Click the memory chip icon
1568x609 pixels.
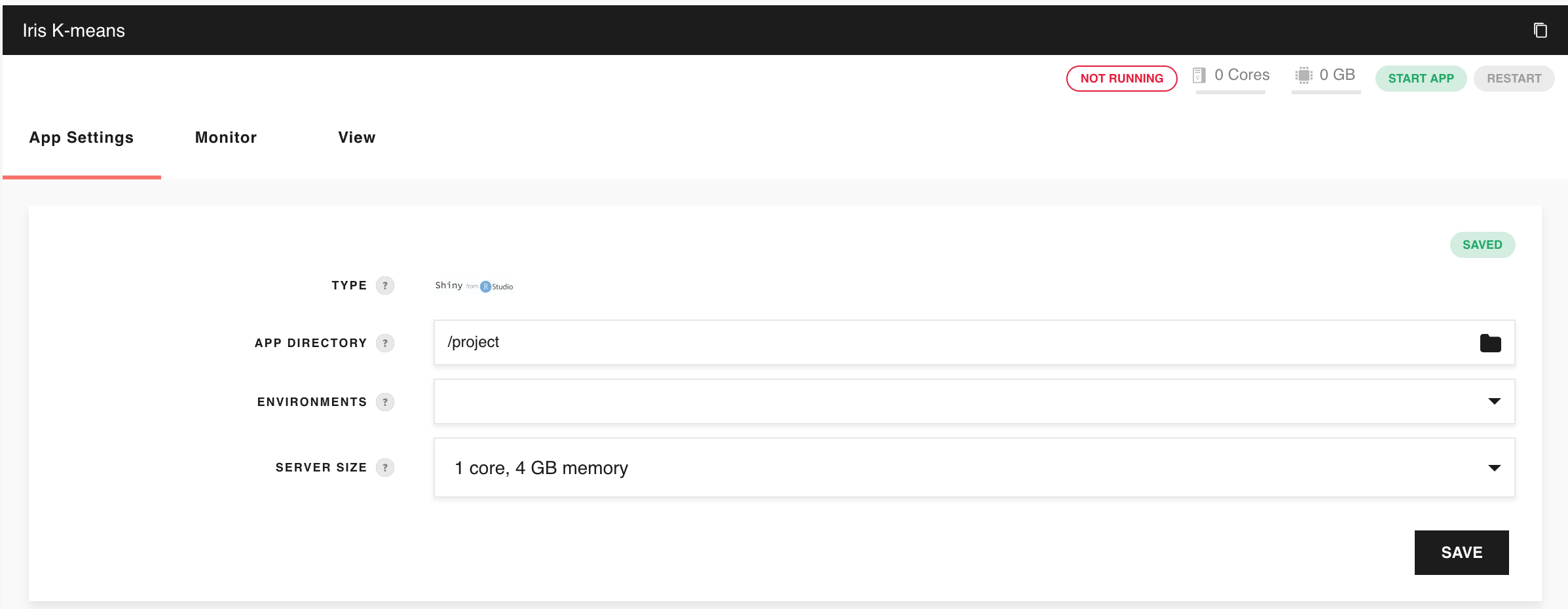tap(1303, 75)
